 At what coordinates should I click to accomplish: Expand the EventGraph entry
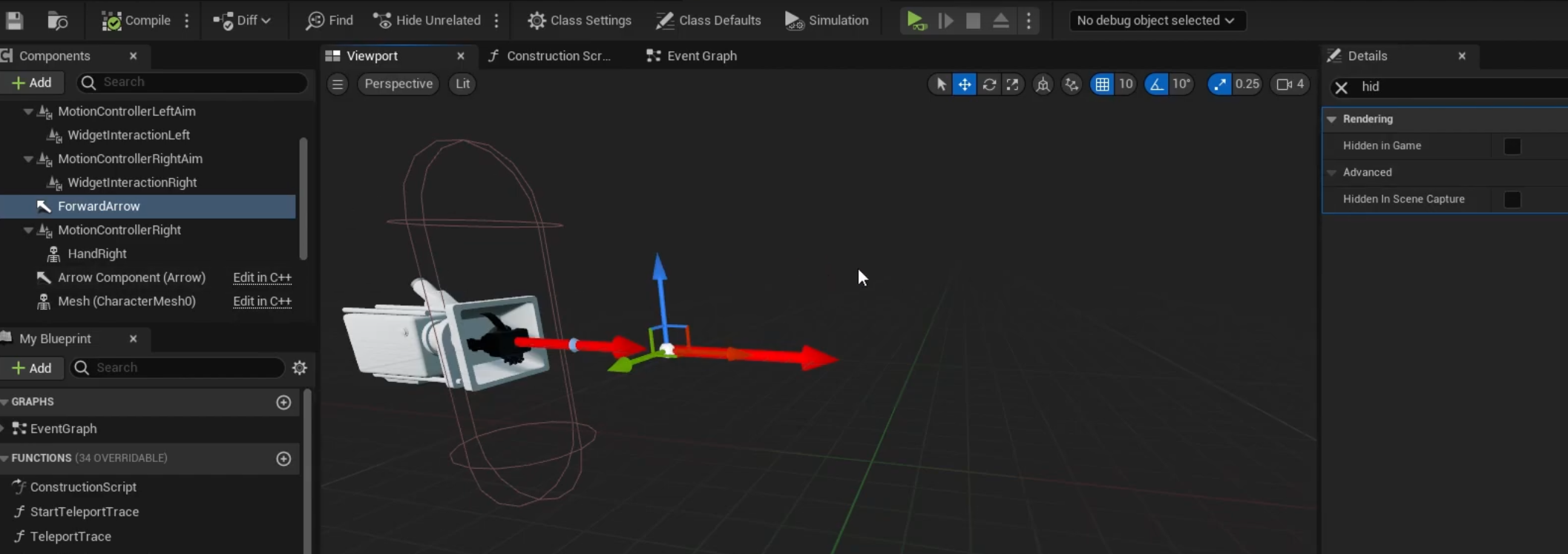coord(4,429)
